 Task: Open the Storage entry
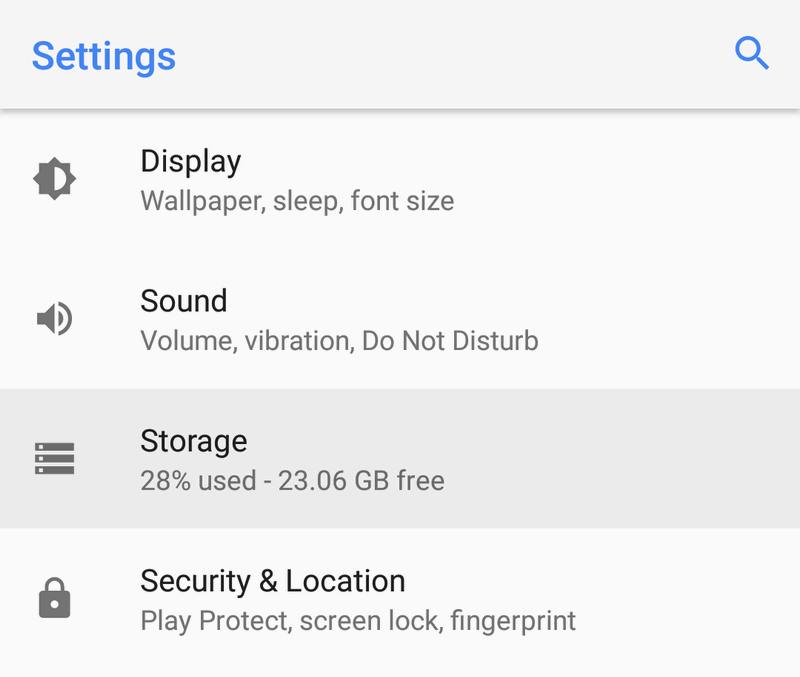tap(400, 458)
